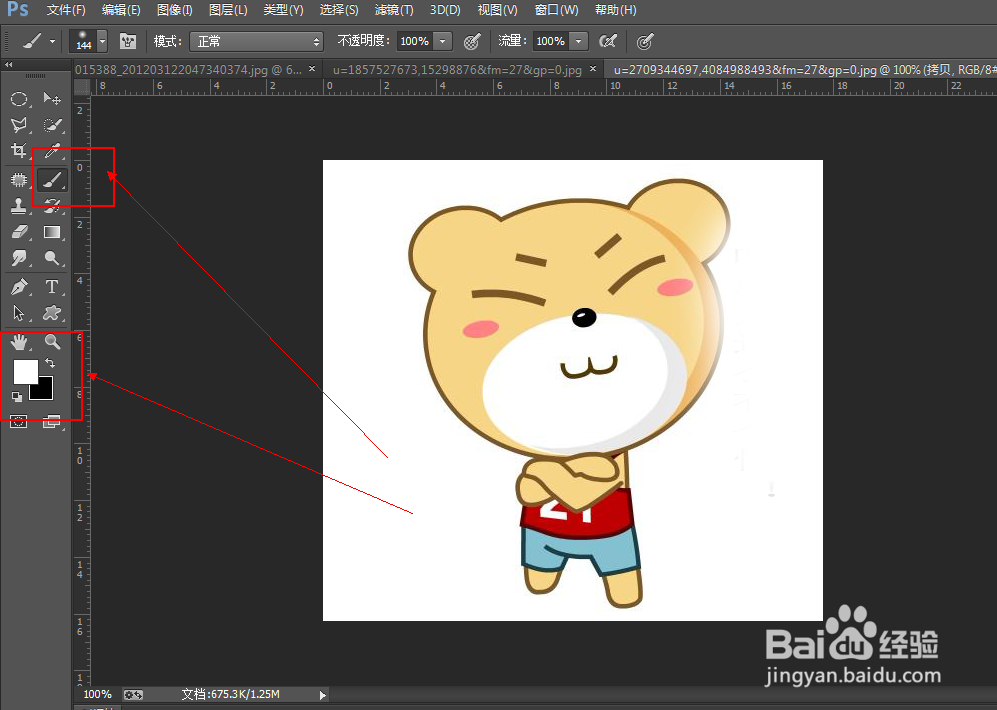
Task: Open the blend mode 正常 dropdown
Action: (x=256, y=41)
